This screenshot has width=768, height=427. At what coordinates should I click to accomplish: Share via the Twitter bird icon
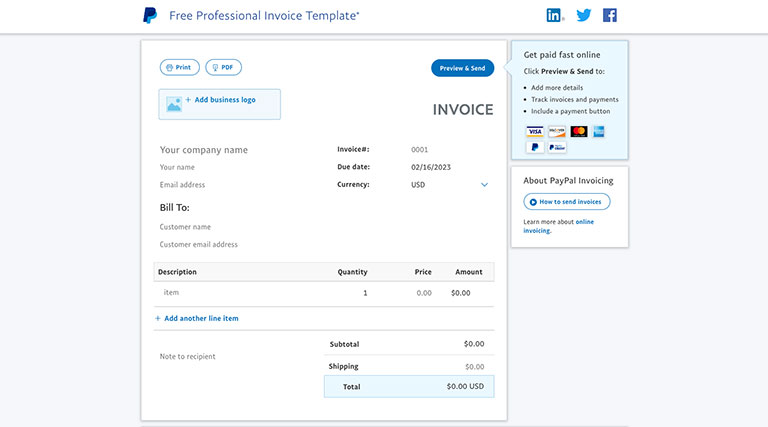[x=583, y=15]
